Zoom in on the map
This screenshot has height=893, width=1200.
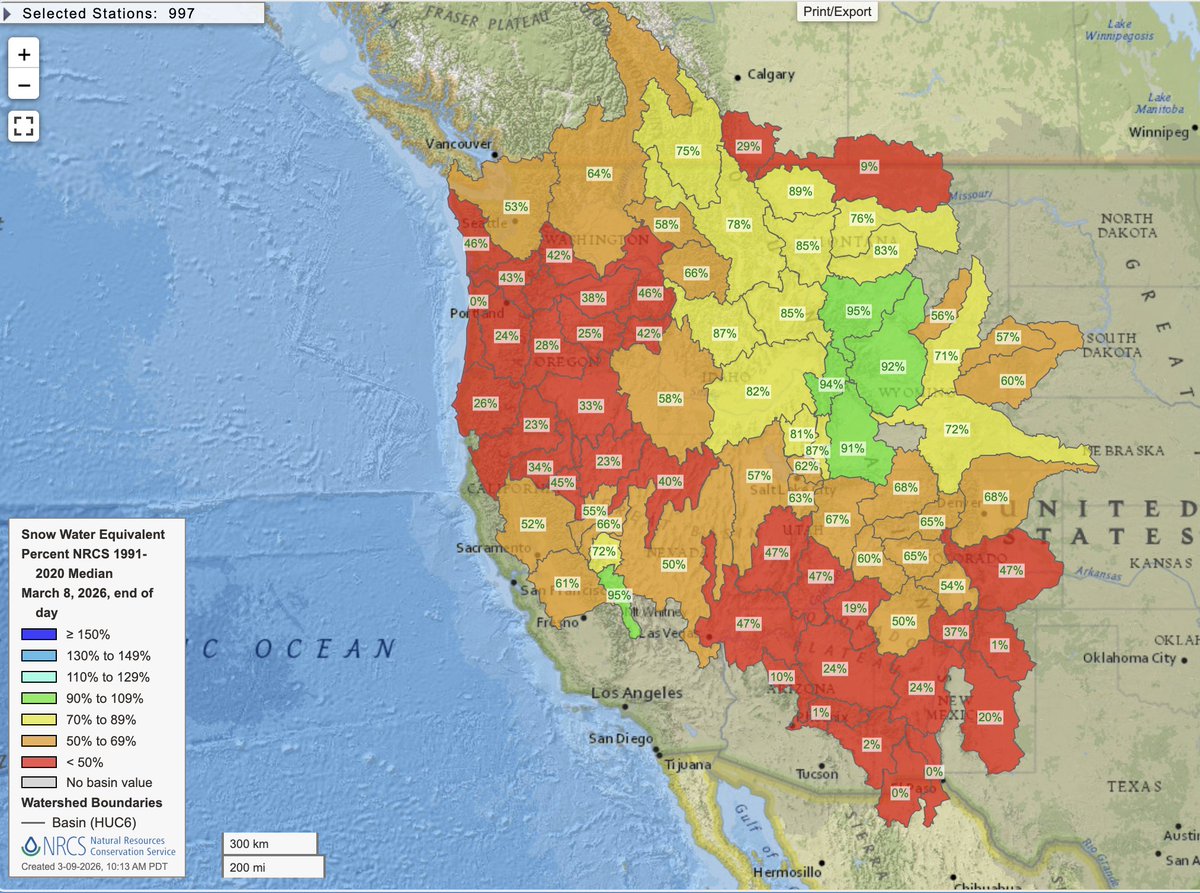(24, 53)
